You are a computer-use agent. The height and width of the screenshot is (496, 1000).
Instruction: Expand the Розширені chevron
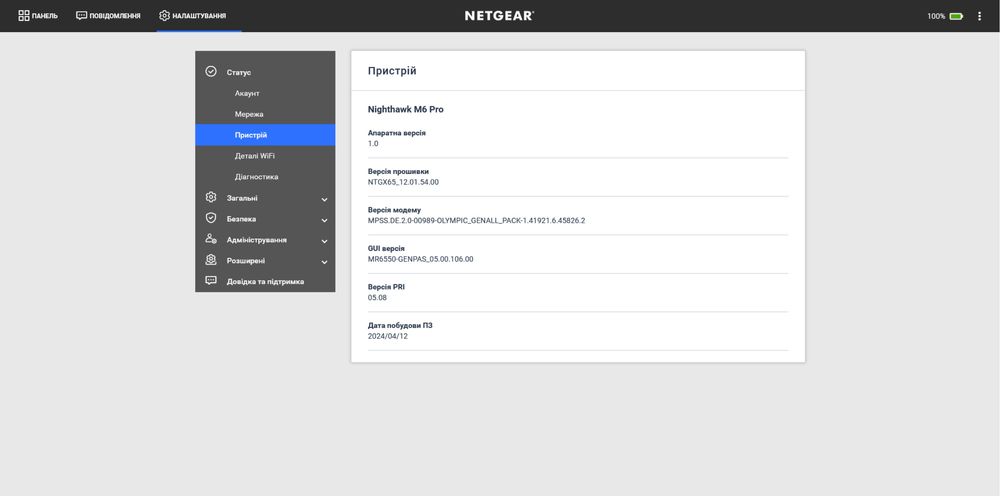coord(325,262)
